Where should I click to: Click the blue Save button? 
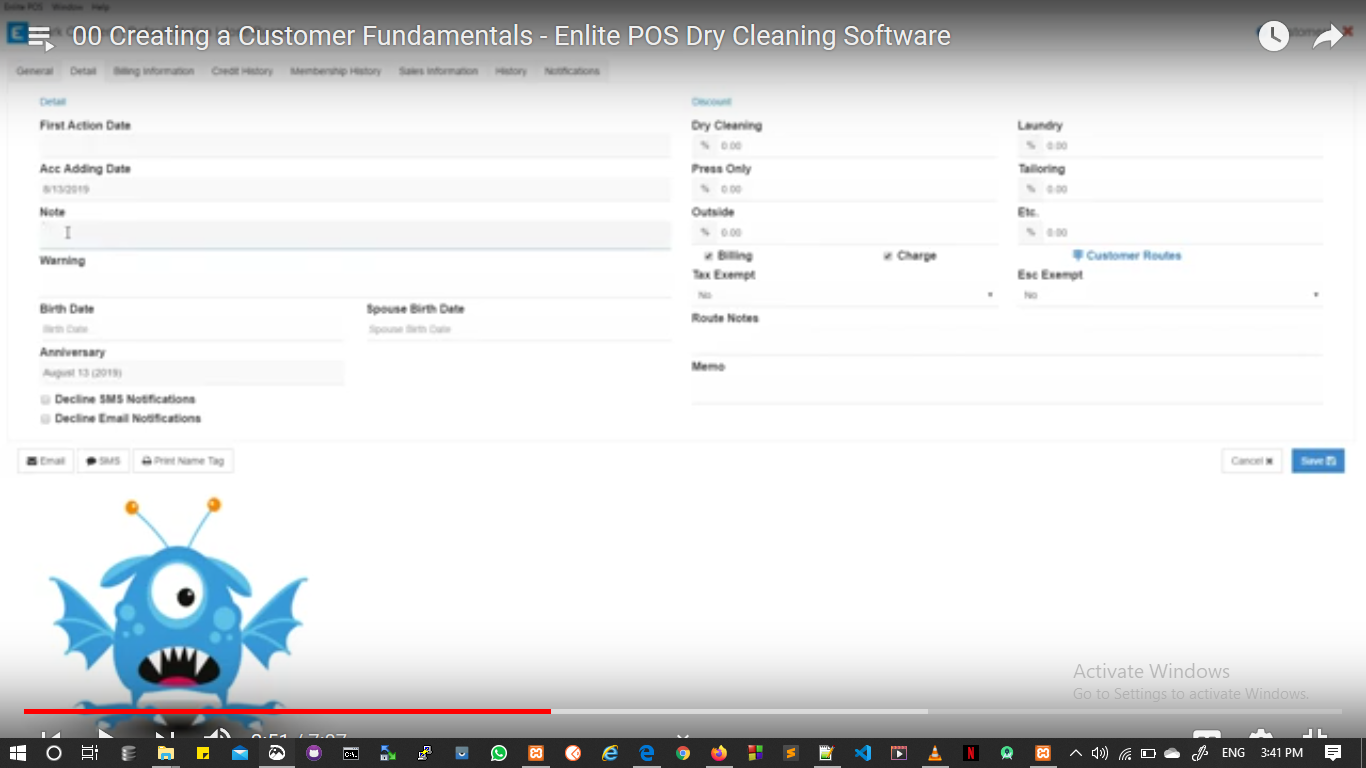pos(1318,461)
